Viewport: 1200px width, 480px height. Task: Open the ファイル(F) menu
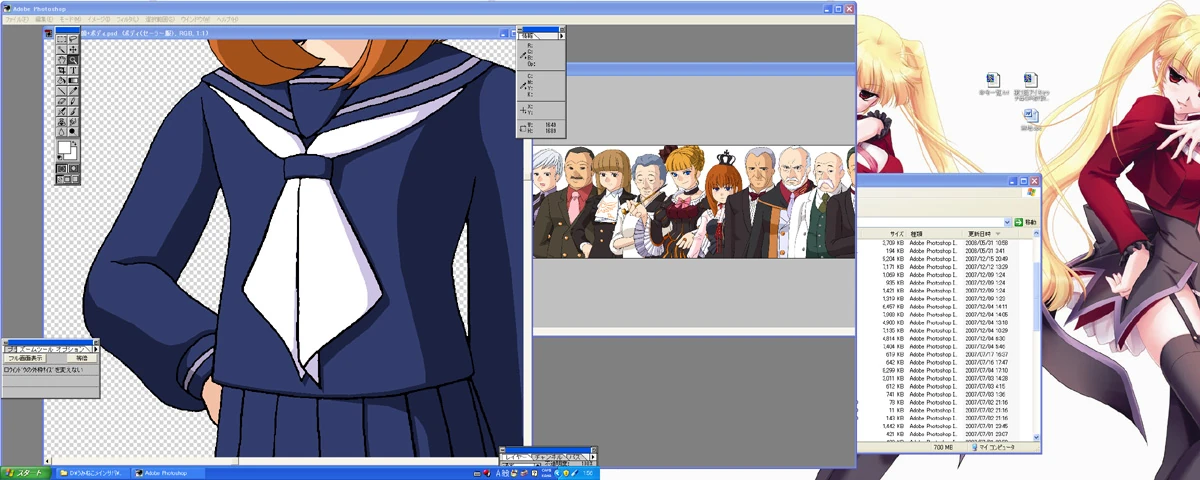(x=16, y=19)
